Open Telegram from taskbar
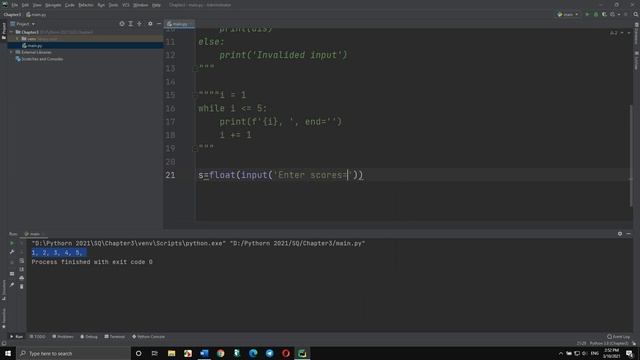 (269, 353)
